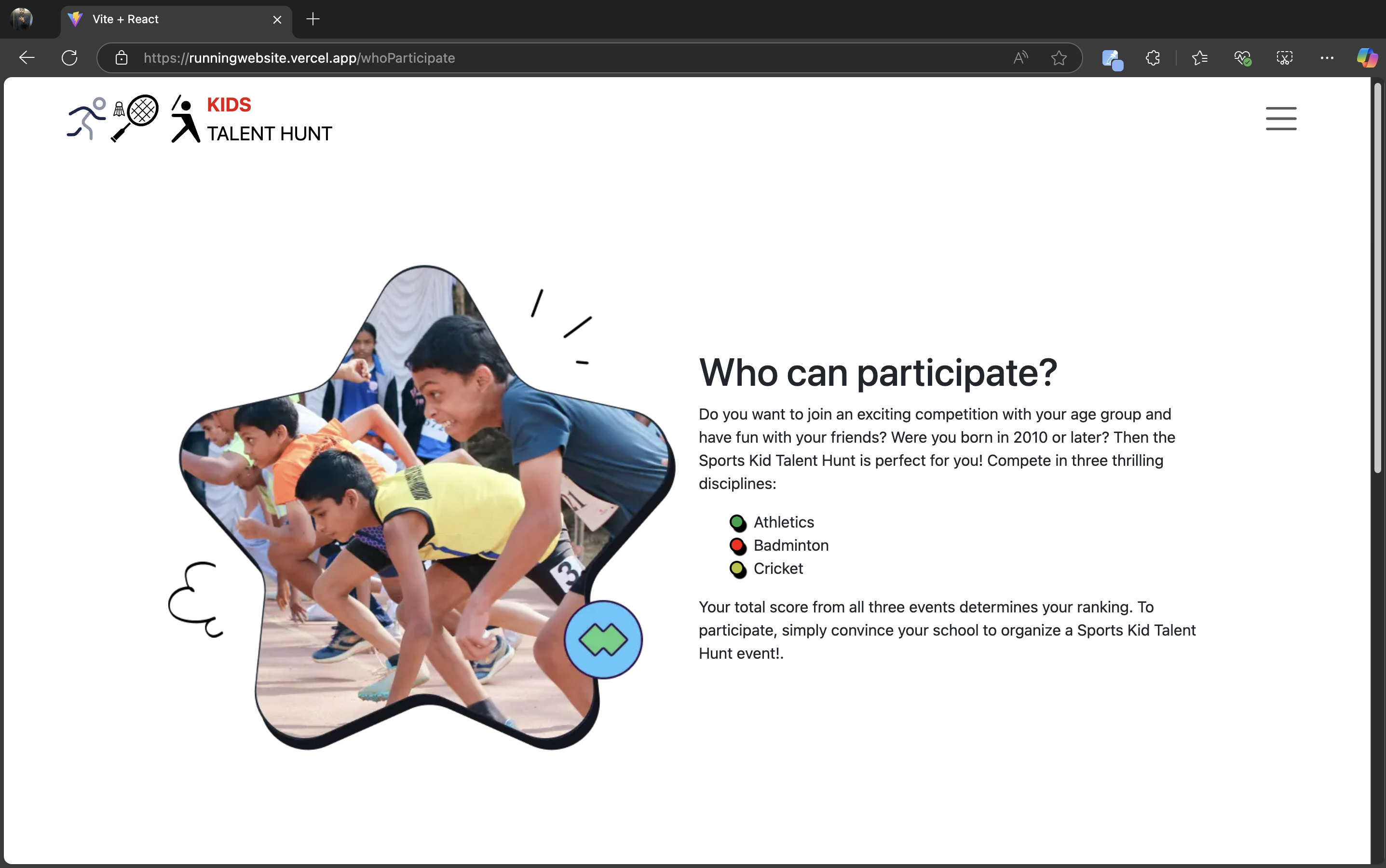Add the page to favorites
The width and height of the screenshot is (1386, 868).
click(x=1059, y=57)
